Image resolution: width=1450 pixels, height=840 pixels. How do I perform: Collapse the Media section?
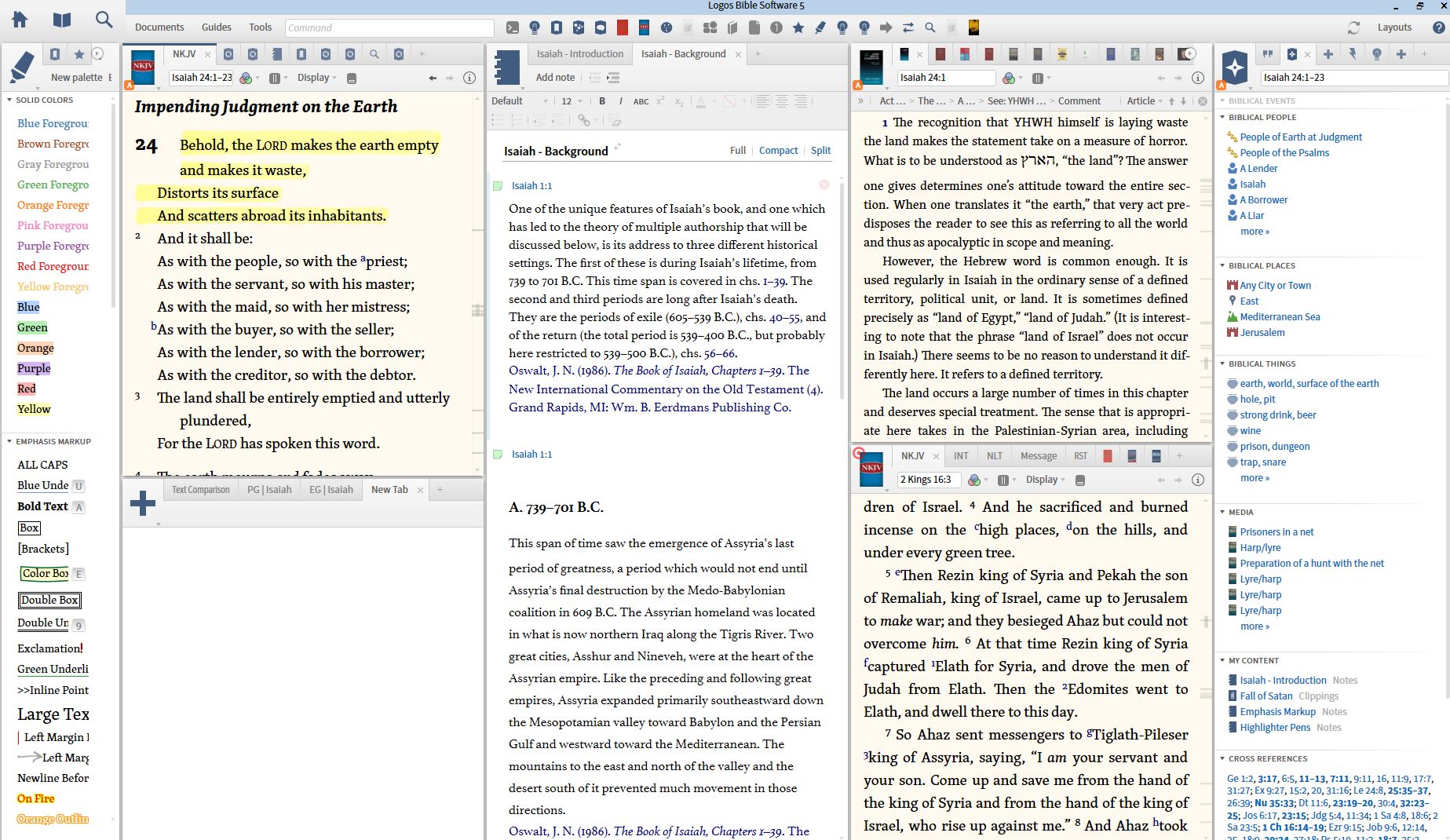(1222, 513)
